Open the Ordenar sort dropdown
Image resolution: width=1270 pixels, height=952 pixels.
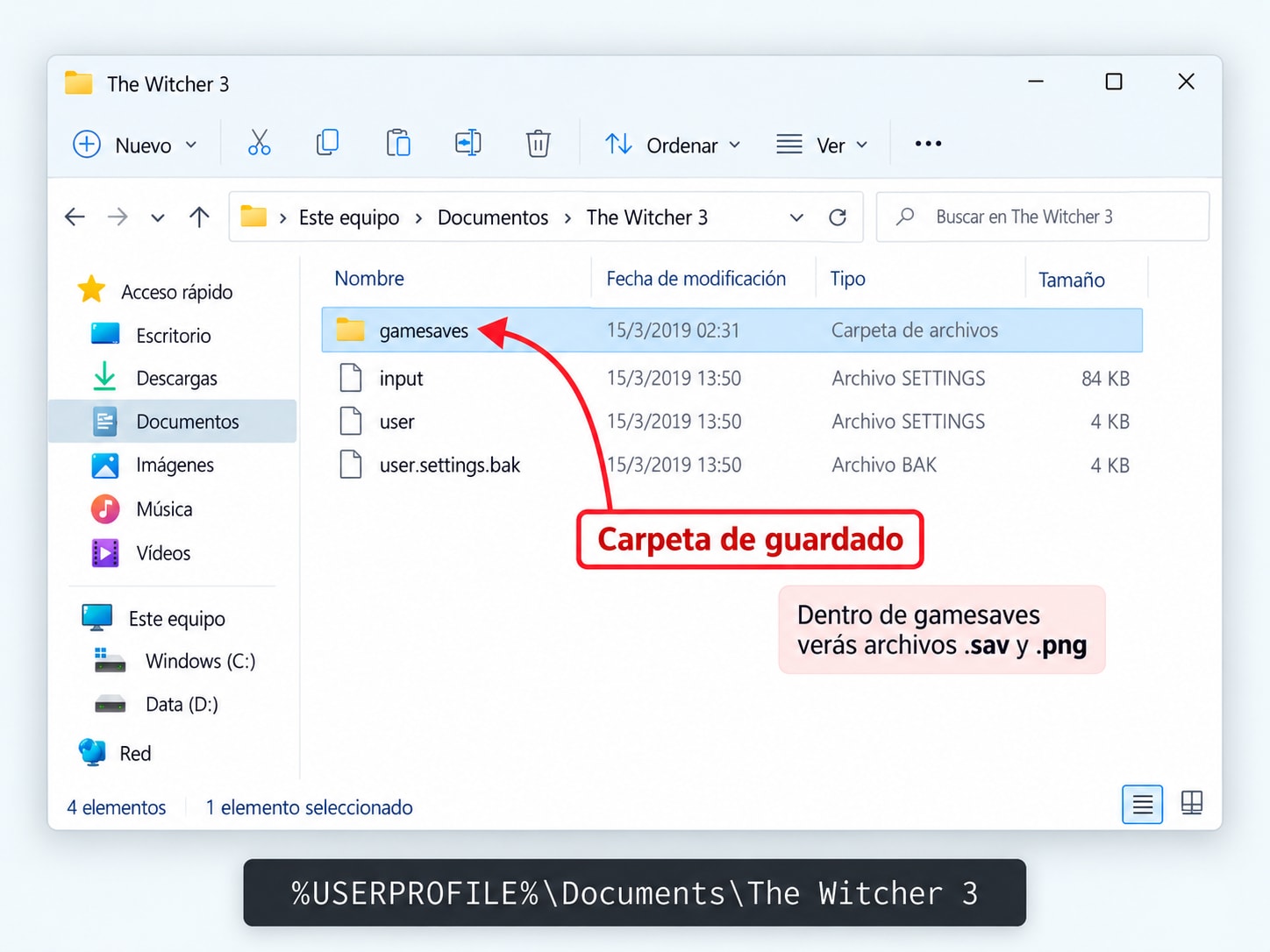click(673, 145)
